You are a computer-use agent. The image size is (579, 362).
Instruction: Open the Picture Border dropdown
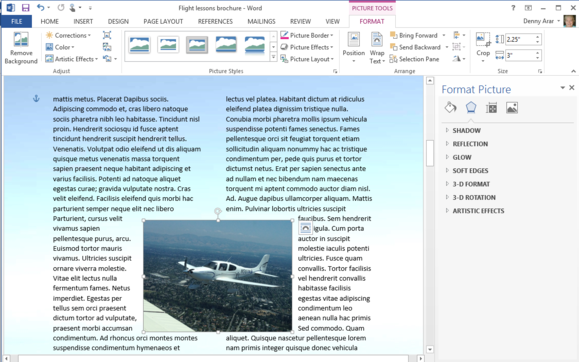307,35
